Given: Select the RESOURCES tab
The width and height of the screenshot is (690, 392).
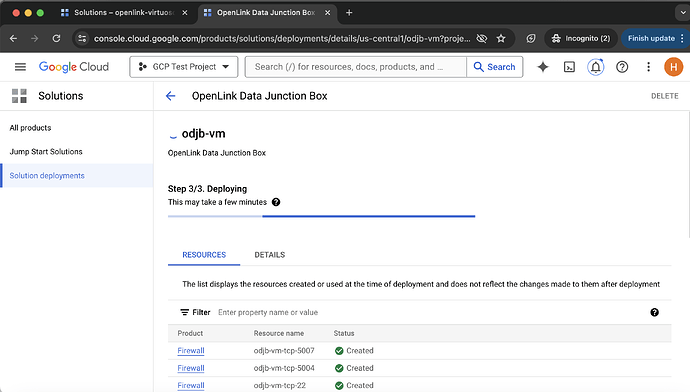Looking at the screenshot, I should point(204,255).
